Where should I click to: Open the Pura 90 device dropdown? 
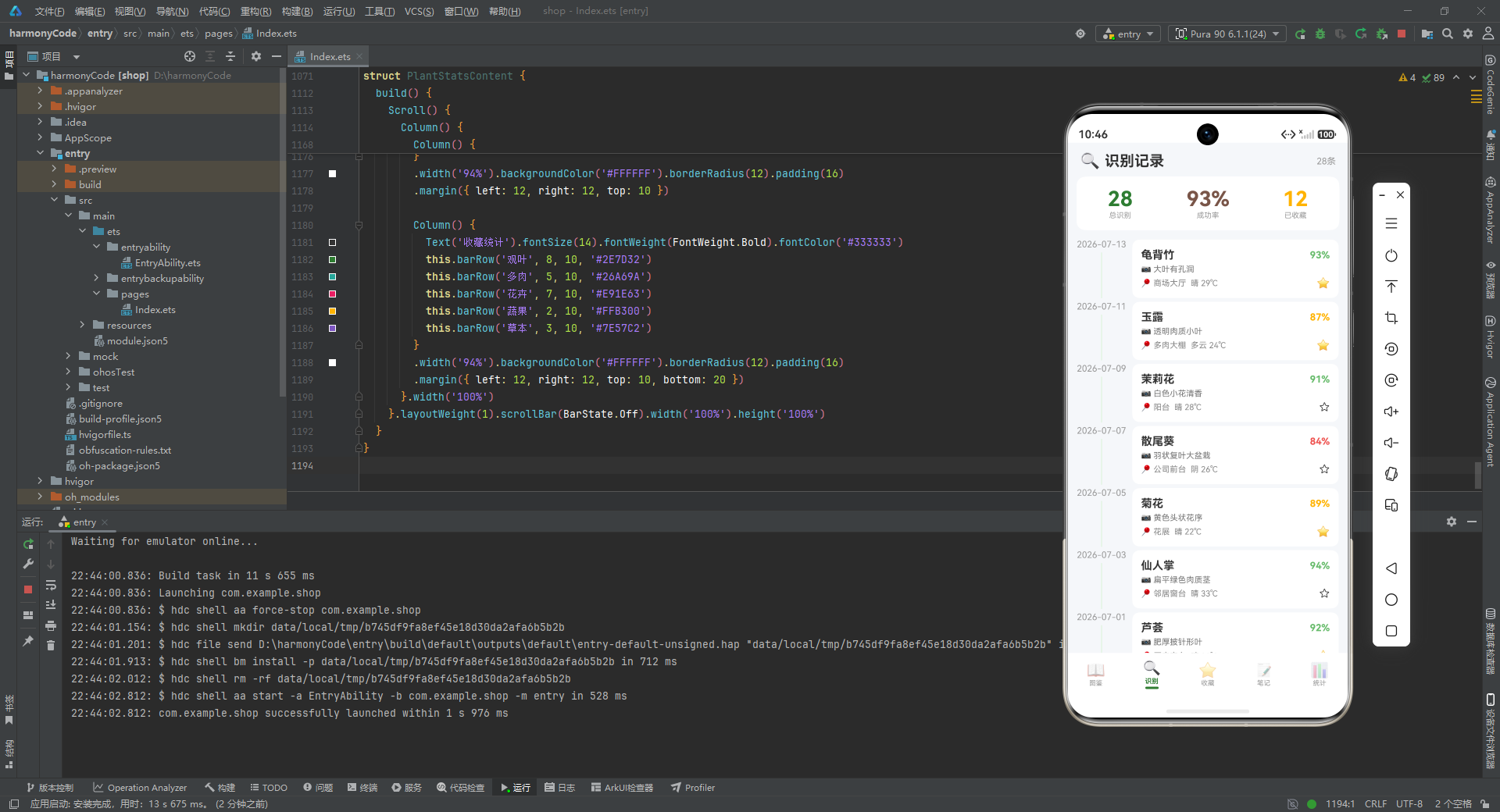1227,34
